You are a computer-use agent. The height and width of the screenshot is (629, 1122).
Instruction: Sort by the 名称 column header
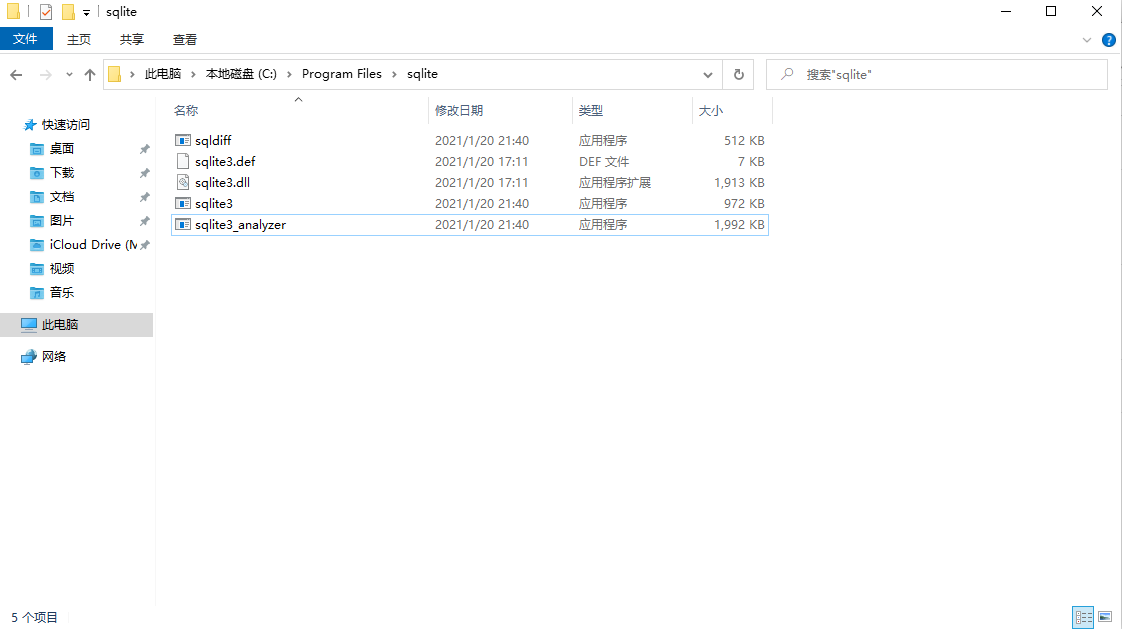pos(186,110)
